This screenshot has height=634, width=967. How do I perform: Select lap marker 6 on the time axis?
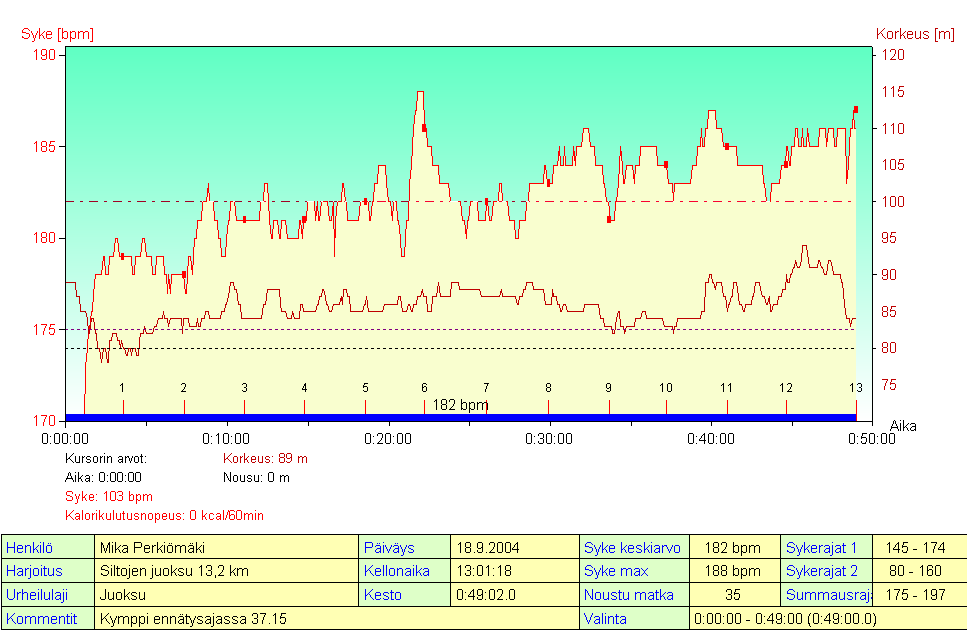coord(424,388)
